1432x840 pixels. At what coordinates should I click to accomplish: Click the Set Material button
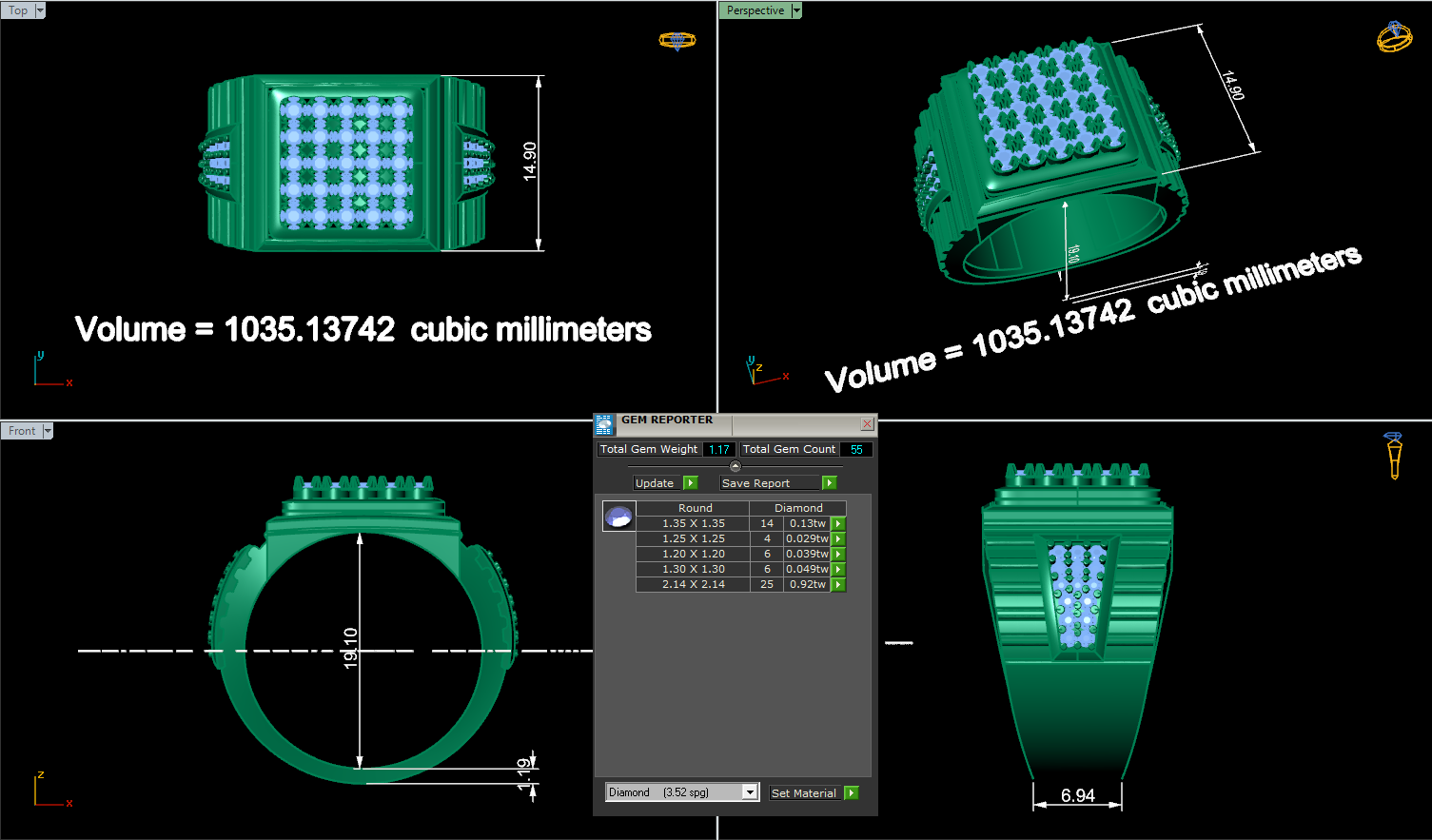pyautogui.click(x=806, y=792)
